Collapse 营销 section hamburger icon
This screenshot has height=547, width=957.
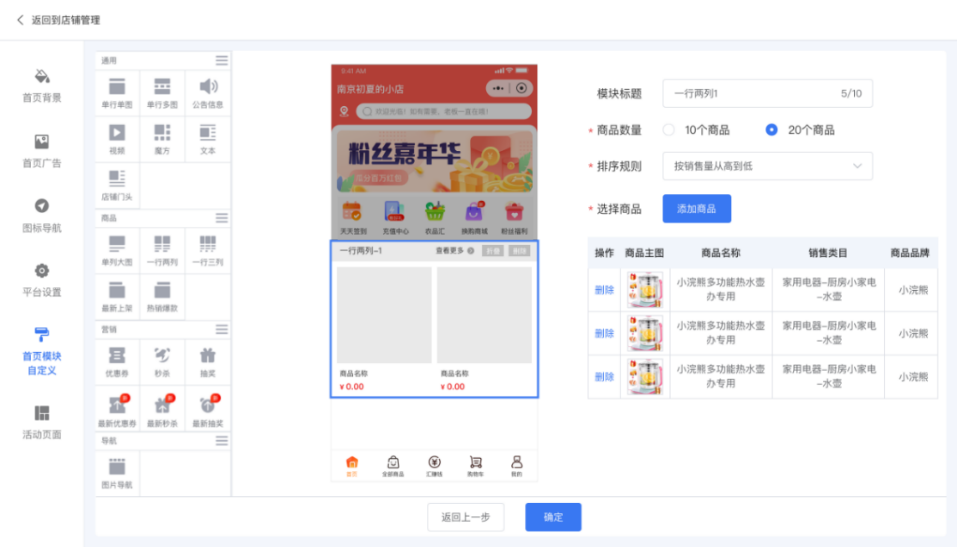222,330
